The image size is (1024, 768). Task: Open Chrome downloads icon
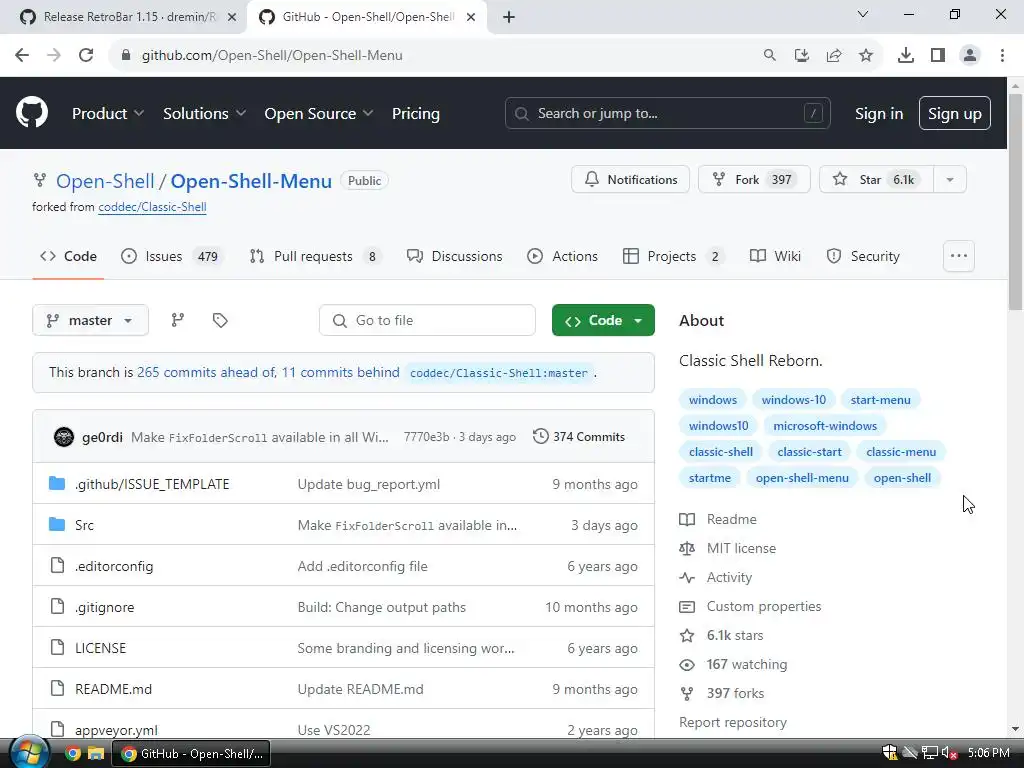(x=906, y=56)
